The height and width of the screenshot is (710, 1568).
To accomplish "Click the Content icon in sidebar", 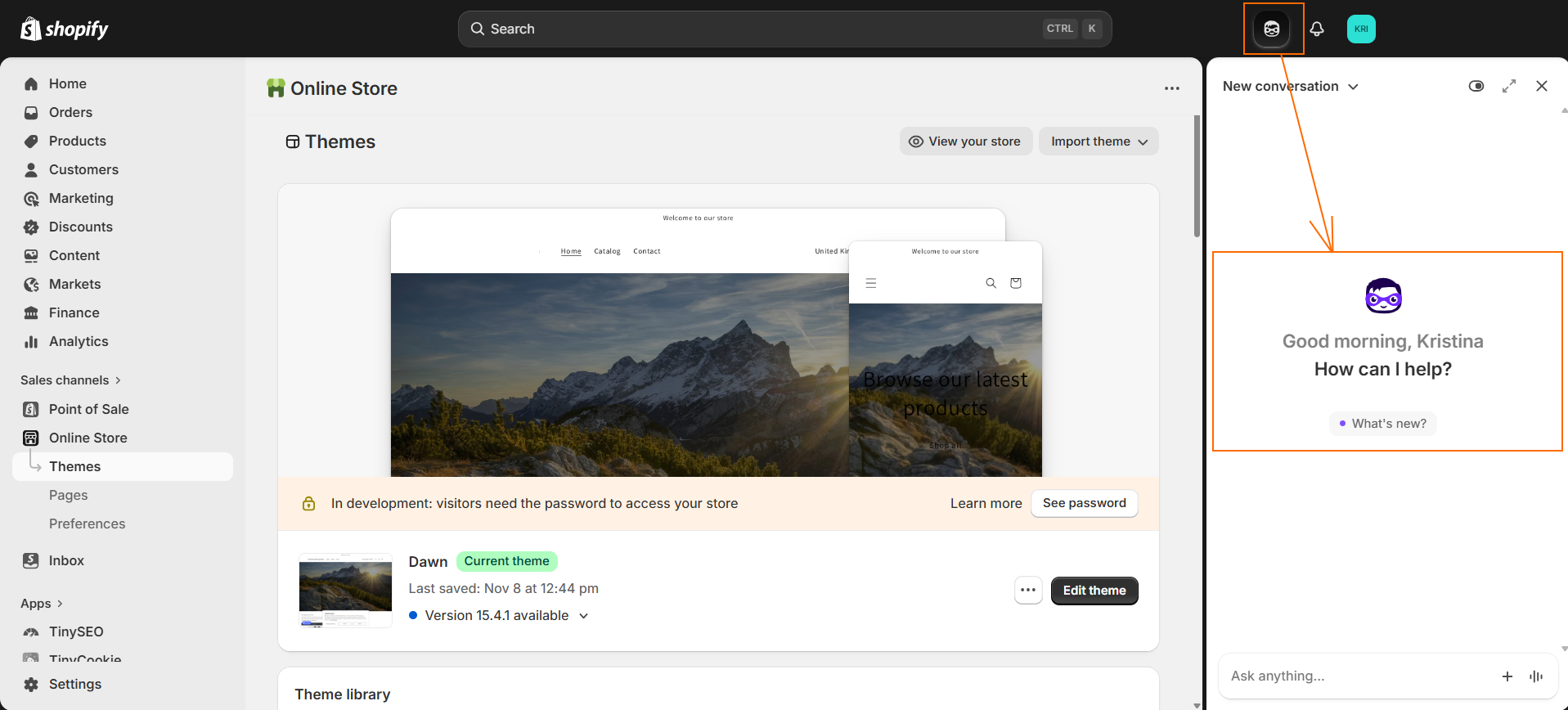I will coord(31,255).
